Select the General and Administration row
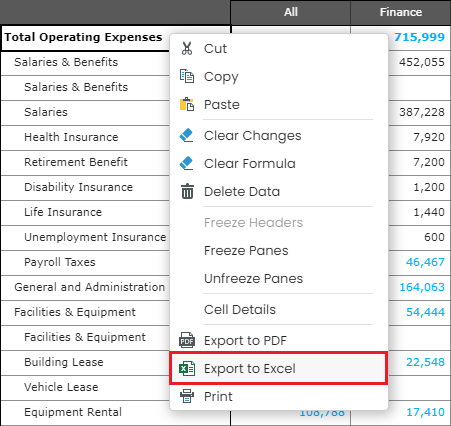The width and height of the screenshot is (451, 426). (x=89, y=287)
